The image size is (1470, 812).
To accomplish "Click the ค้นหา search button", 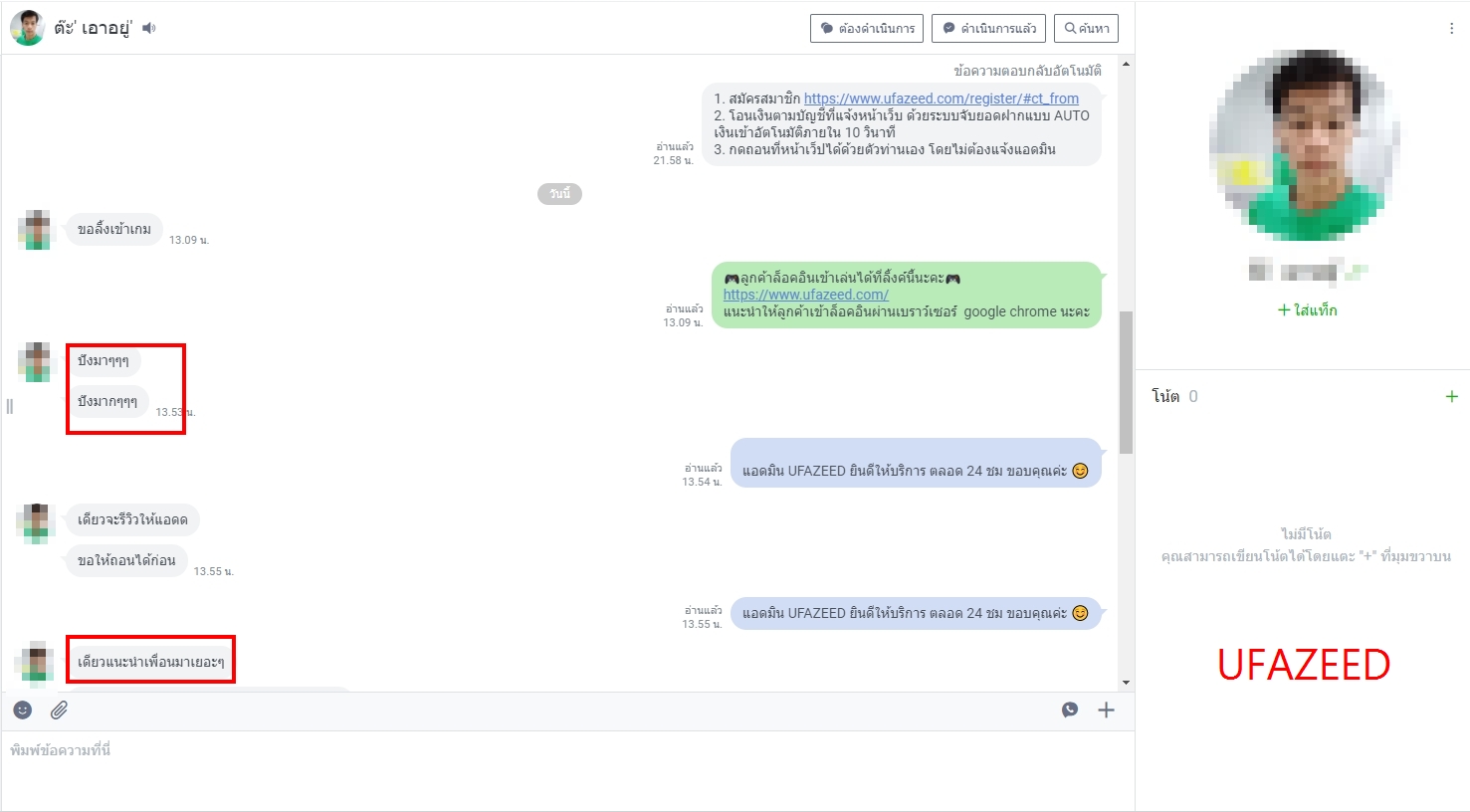I will tap(1086, 28).
